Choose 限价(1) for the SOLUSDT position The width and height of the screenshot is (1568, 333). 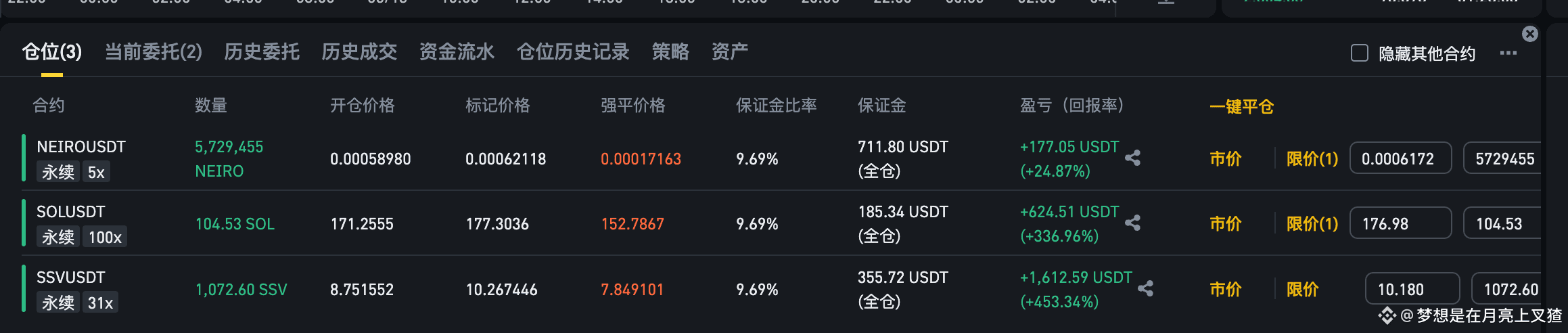(1312, 224)
